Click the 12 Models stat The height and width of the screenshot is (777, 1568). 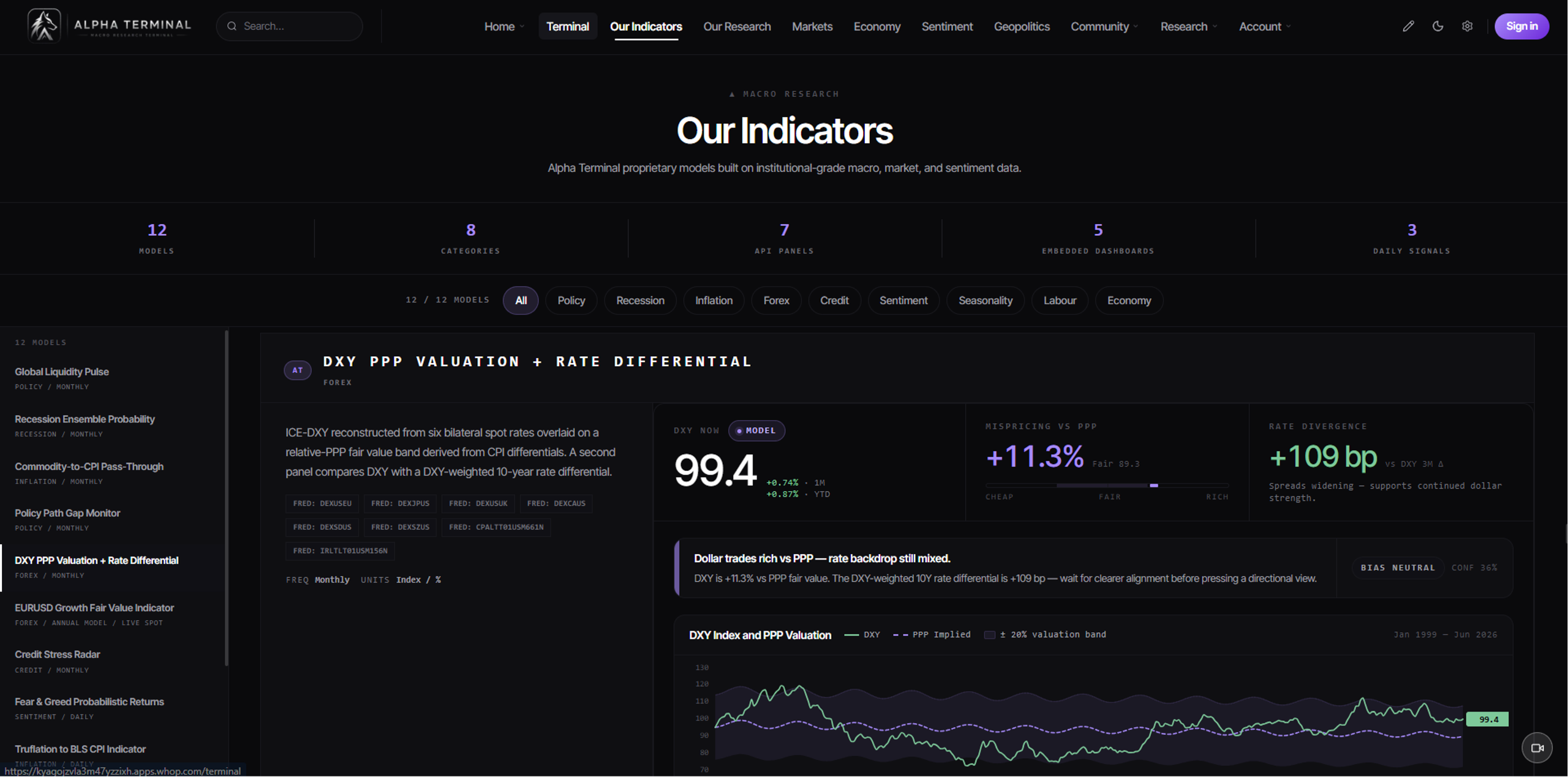pyautogui.click(x=157, y=238)
